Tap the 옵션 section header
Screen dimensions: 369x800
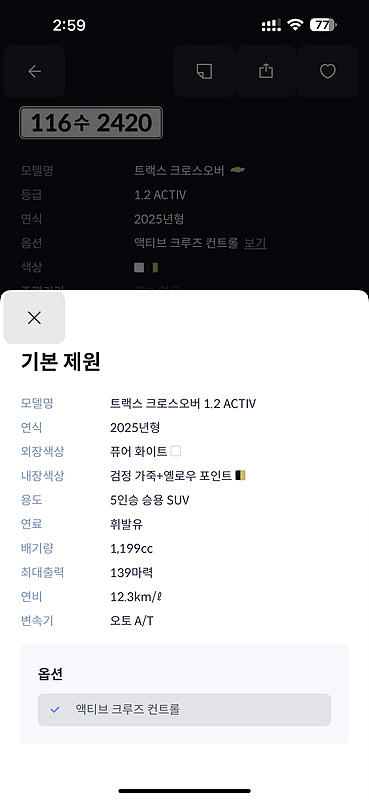(x=50, y=674)
